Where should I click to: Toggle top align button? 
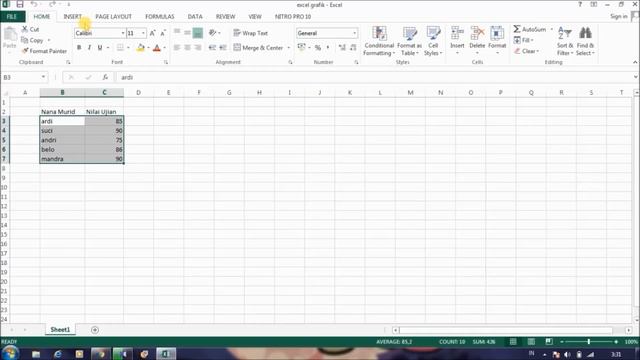click(x=177, y=33)
